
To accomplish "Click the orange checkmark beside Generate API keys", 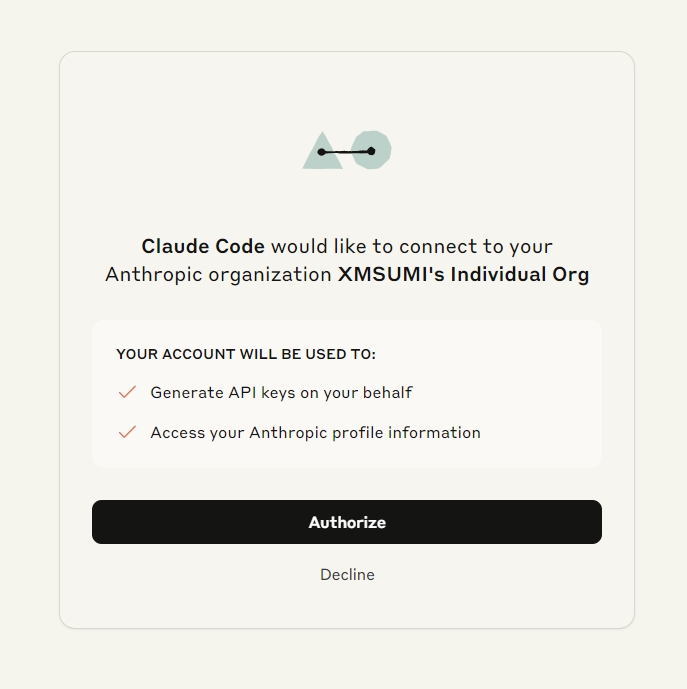I will 127,392.
